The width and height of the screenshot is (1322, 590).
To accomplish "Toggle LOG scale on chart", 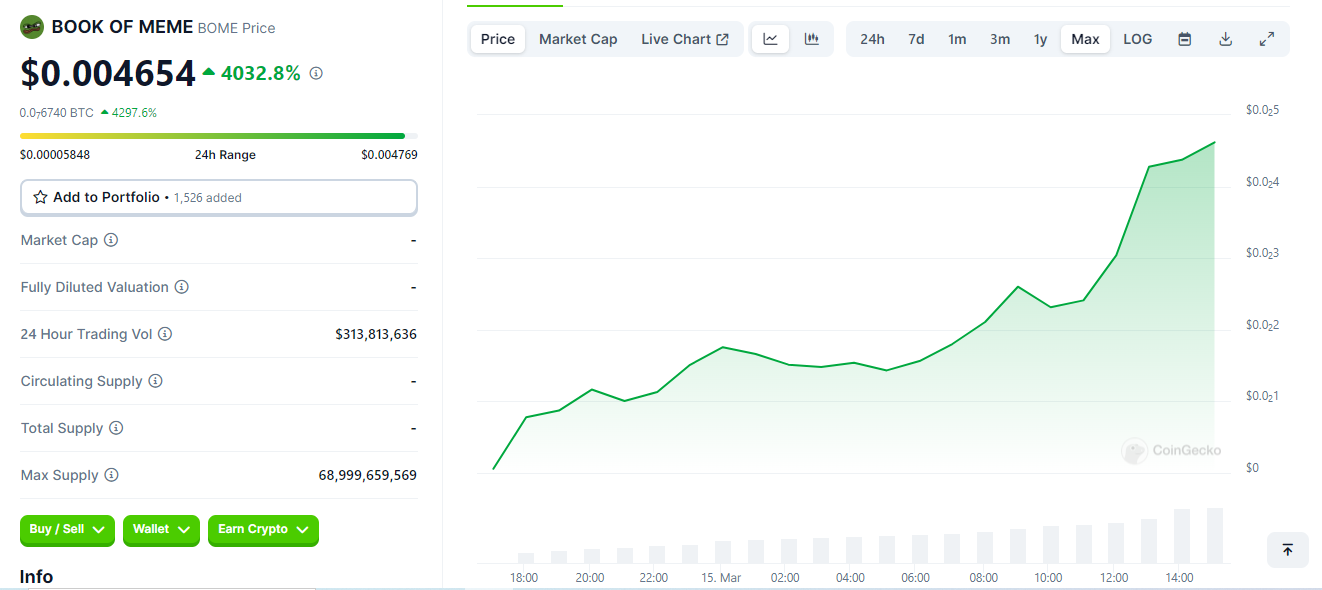I will pos(1138,39).
